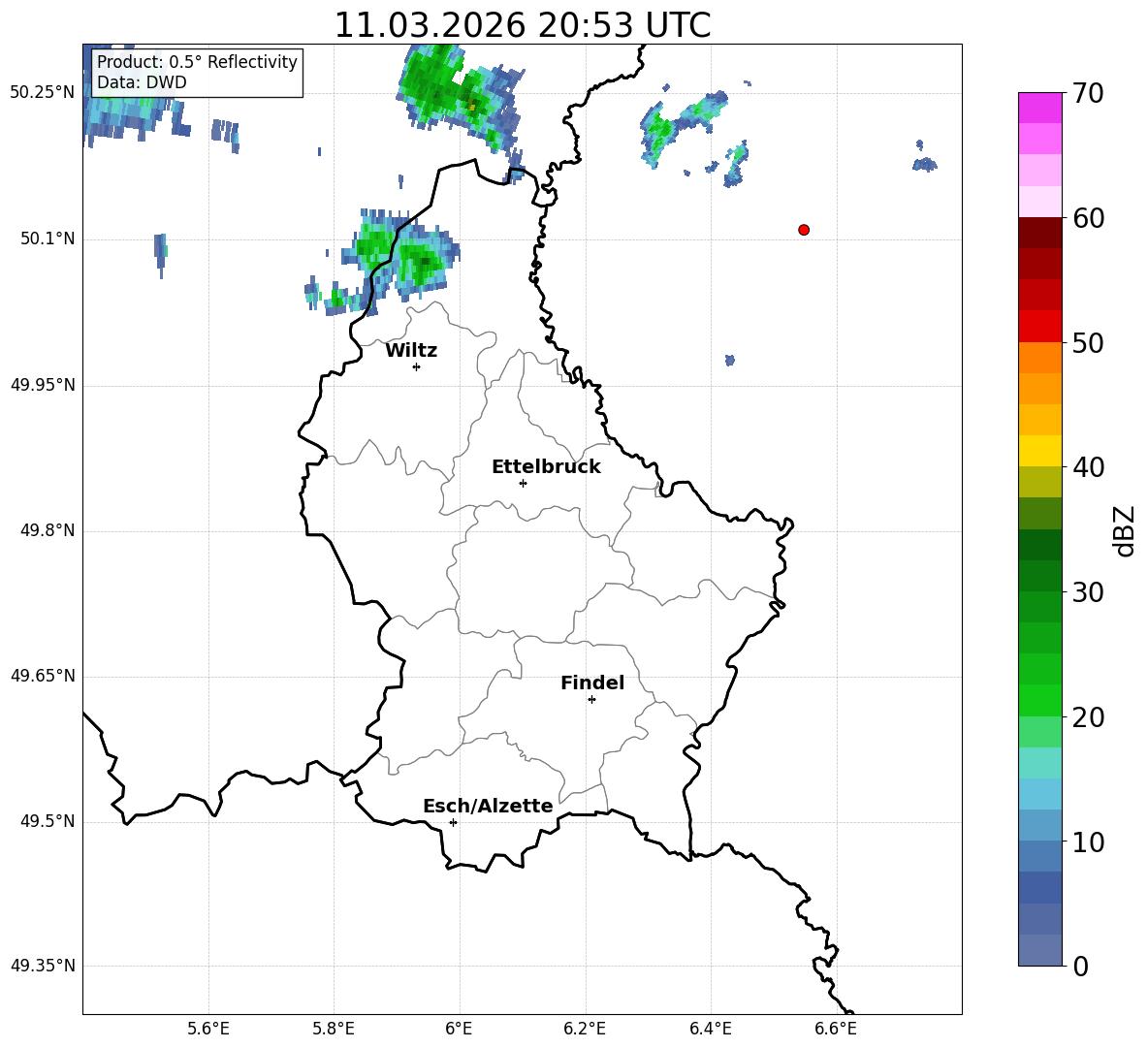Click the magenta top segment of colorbar

(1040, 108)
